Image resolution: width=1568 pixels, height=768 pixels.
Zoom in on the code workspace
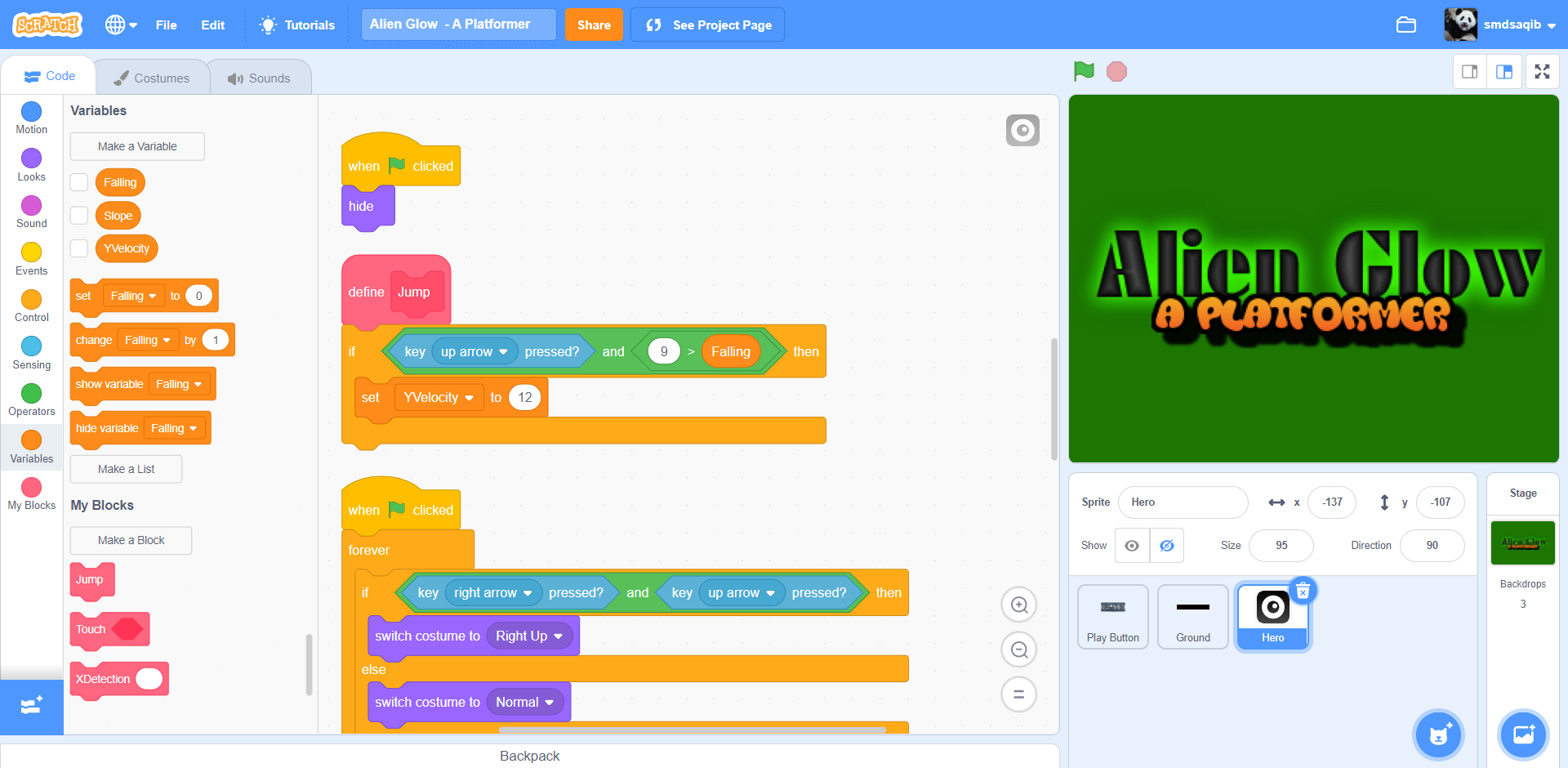point(1018,605)
